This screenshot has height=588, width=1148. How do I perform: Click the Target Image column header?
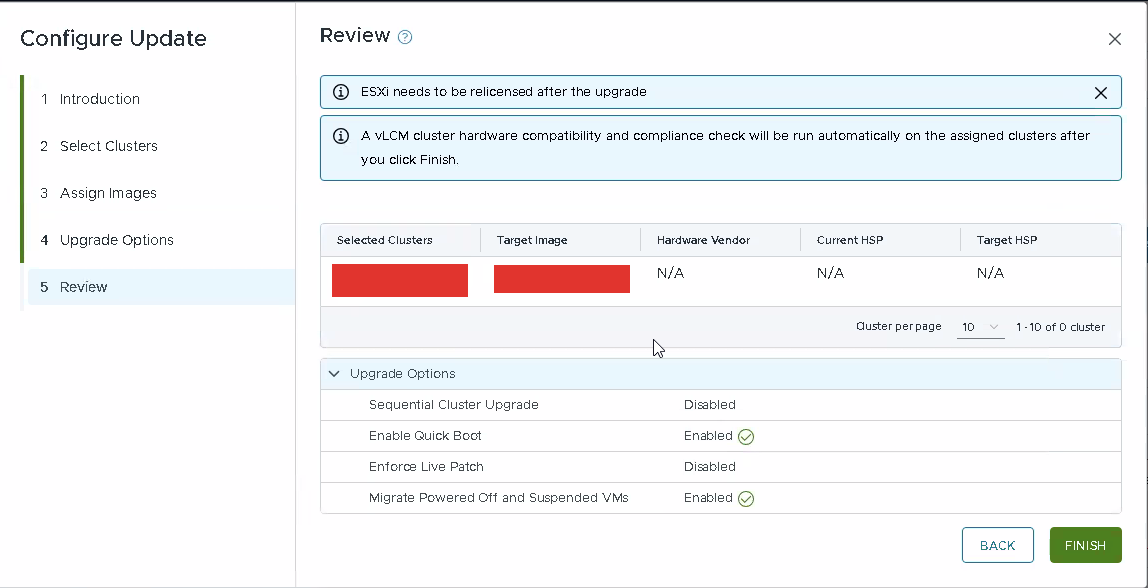[x=532, y=240]
